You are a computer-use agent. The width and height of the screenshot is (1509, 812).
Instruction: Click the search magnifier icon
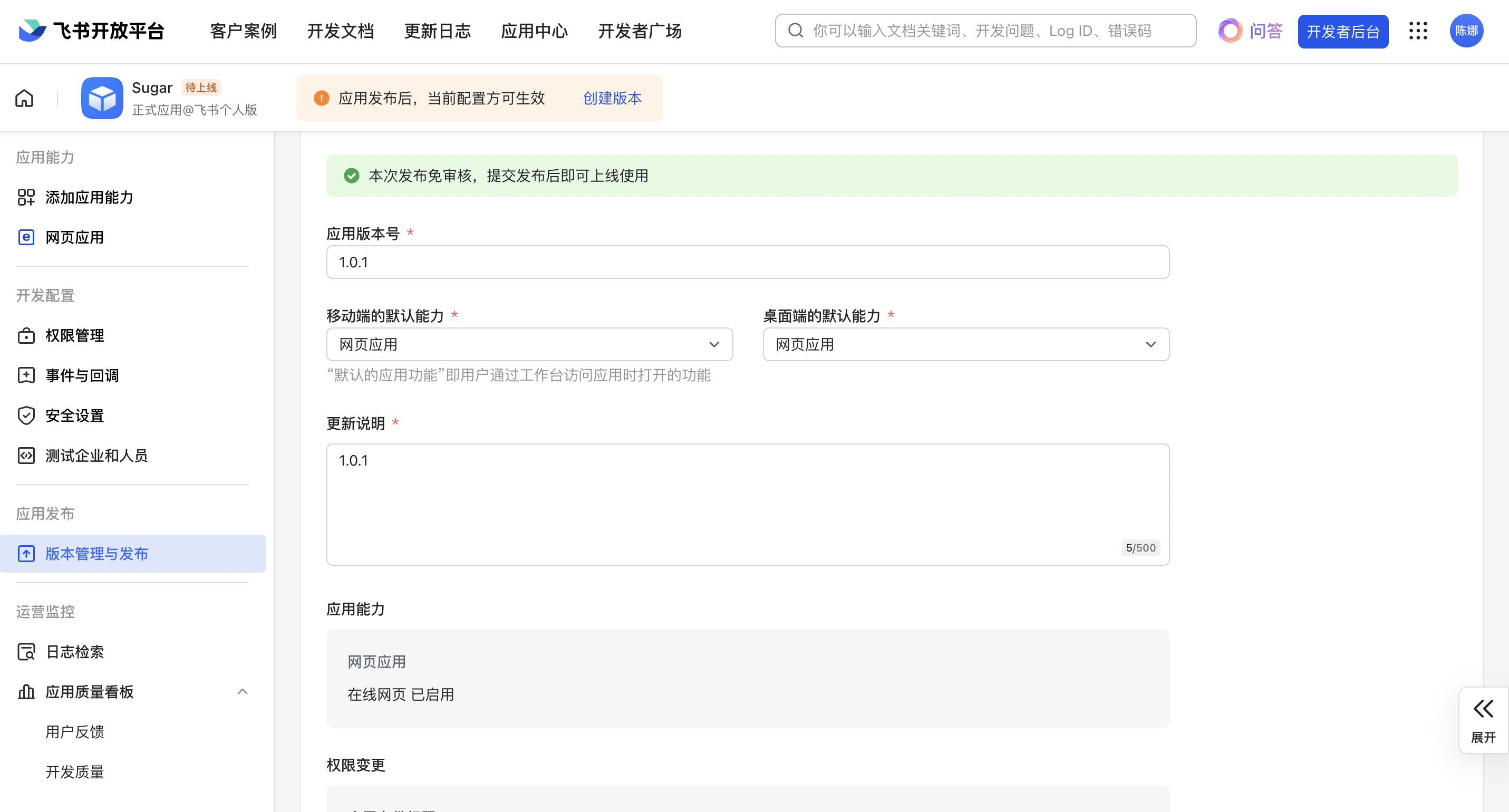pyautogui.click(x=796, y=31)
